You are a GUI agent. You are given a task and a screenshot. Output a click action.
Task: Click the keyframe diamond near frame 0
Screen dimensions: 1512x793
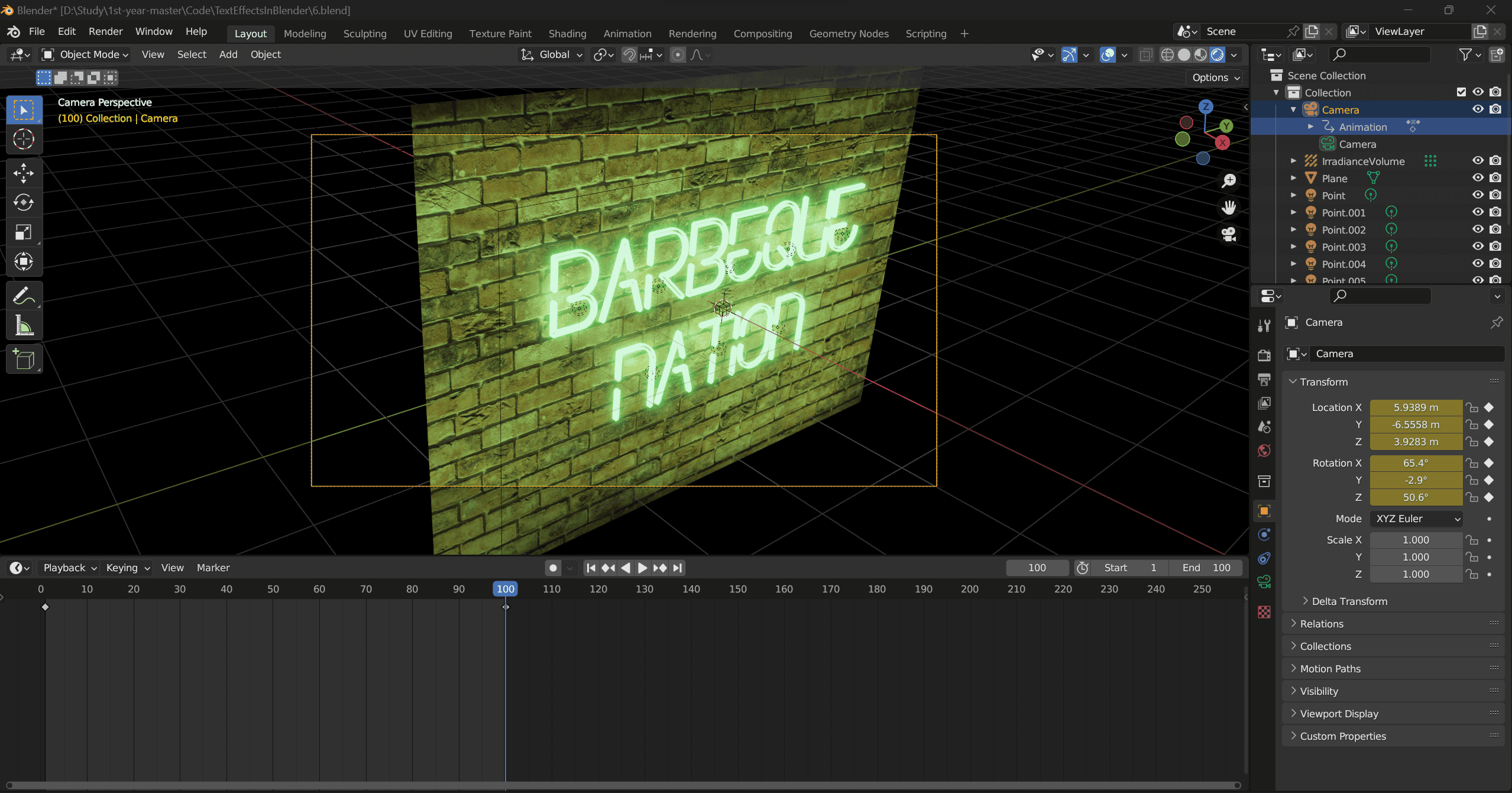coord(45,607)
